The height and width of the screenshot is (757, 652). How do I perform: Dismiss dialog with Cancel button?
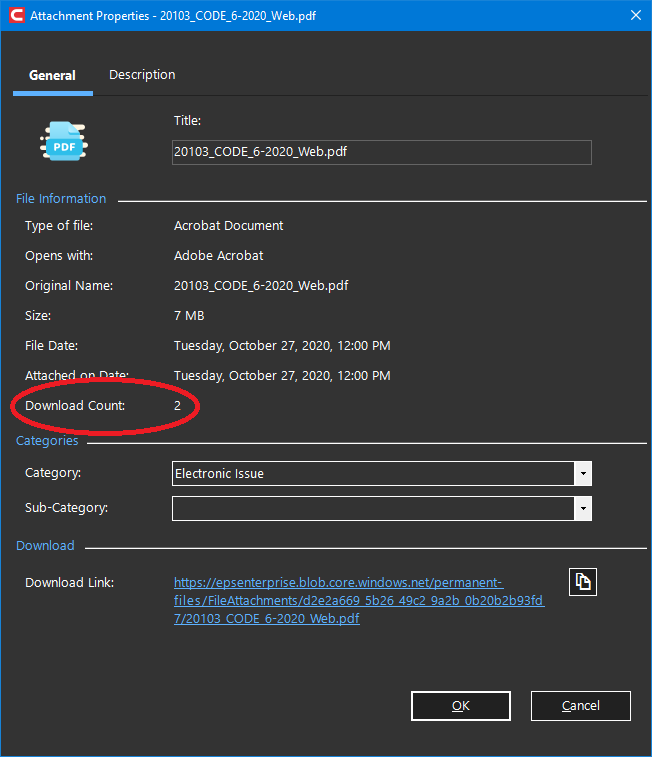pos(581,706)
